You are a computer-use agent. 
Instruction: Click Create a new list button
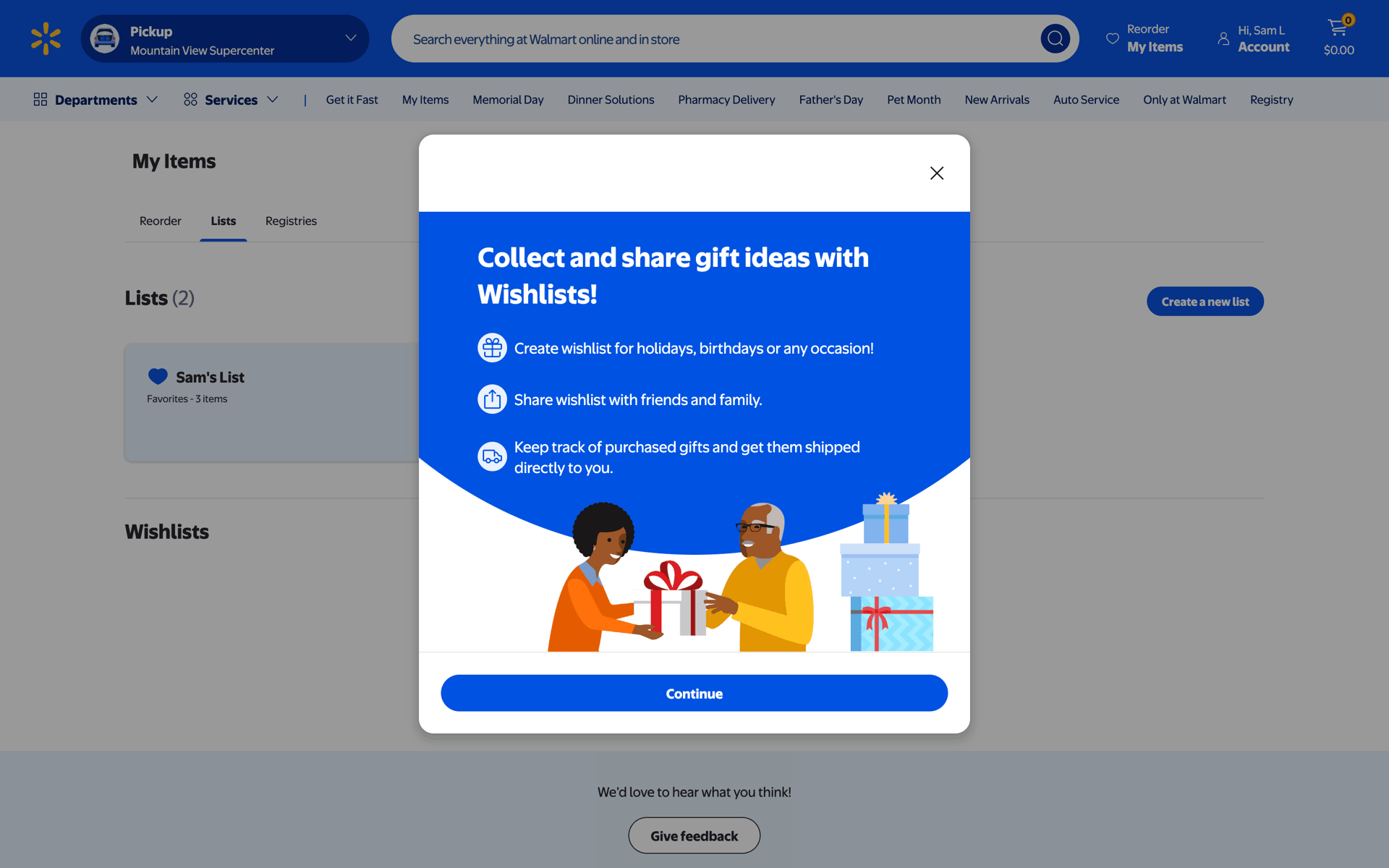[1205, 302]
